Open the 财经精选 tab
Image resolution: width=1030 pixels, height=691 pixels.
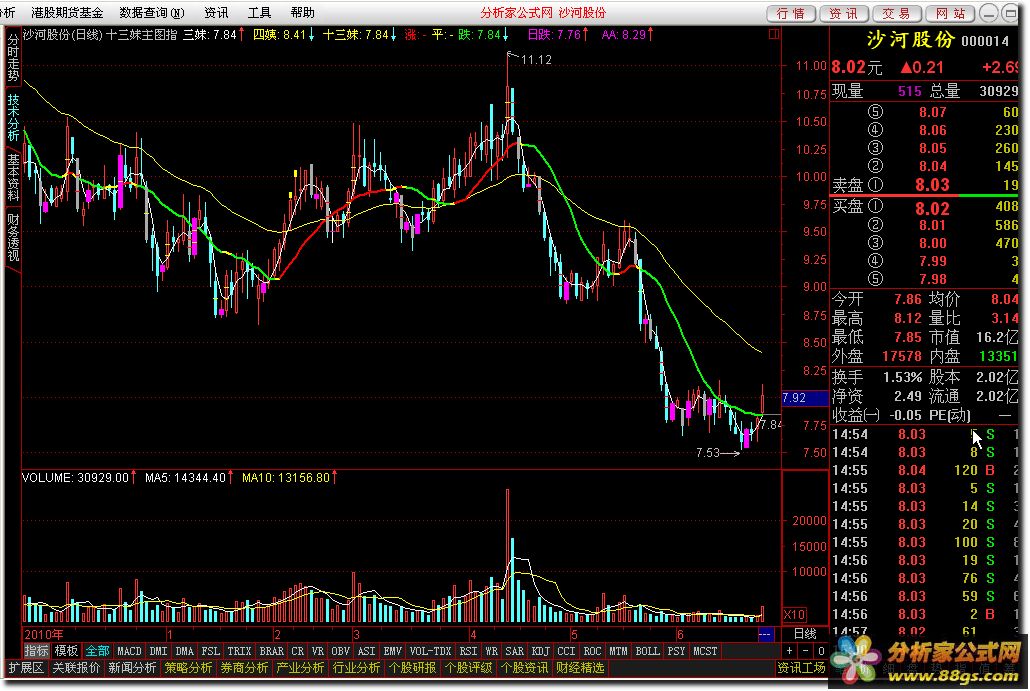[x=580, y=668]
